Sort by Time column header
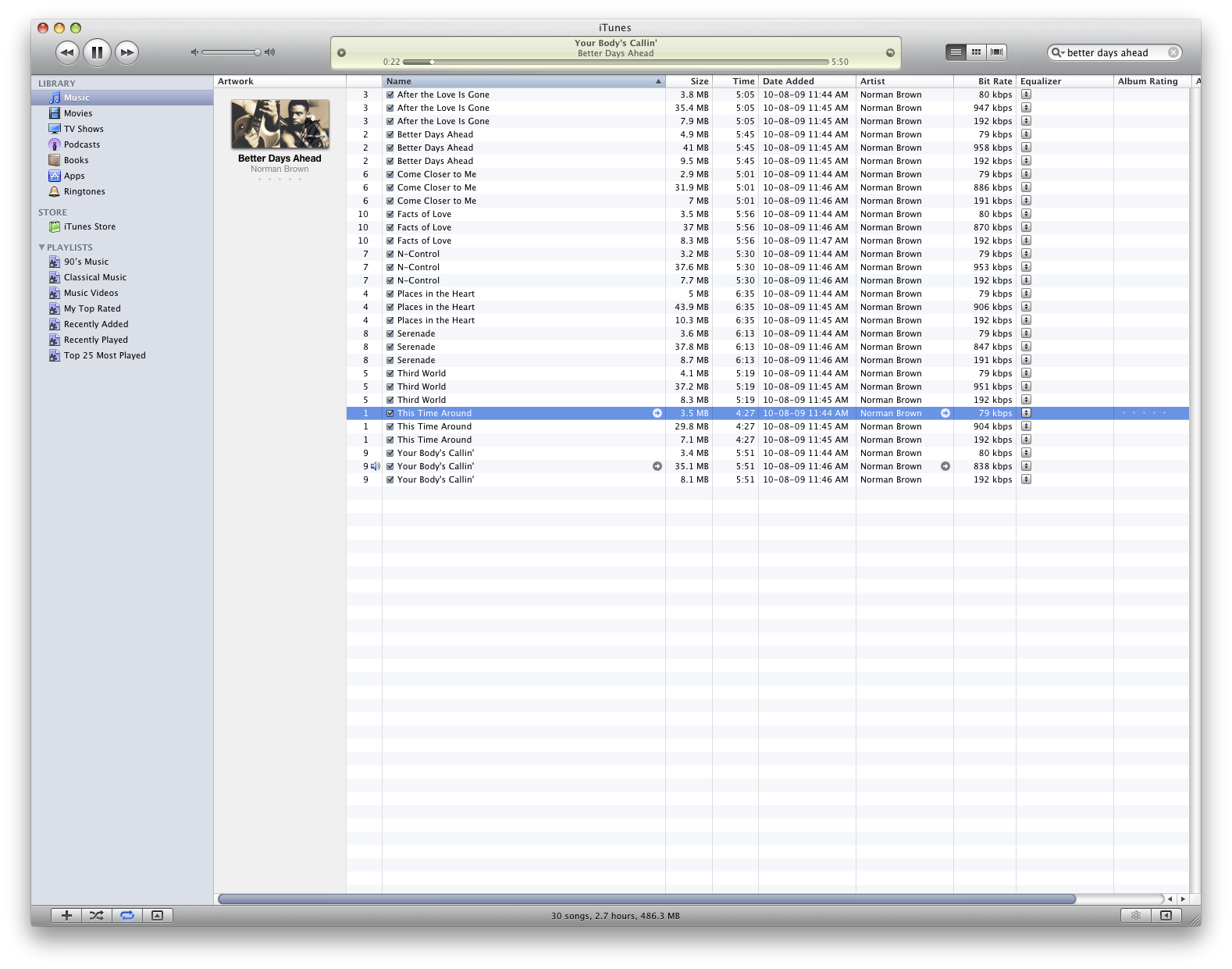 (x=735, y=81)
